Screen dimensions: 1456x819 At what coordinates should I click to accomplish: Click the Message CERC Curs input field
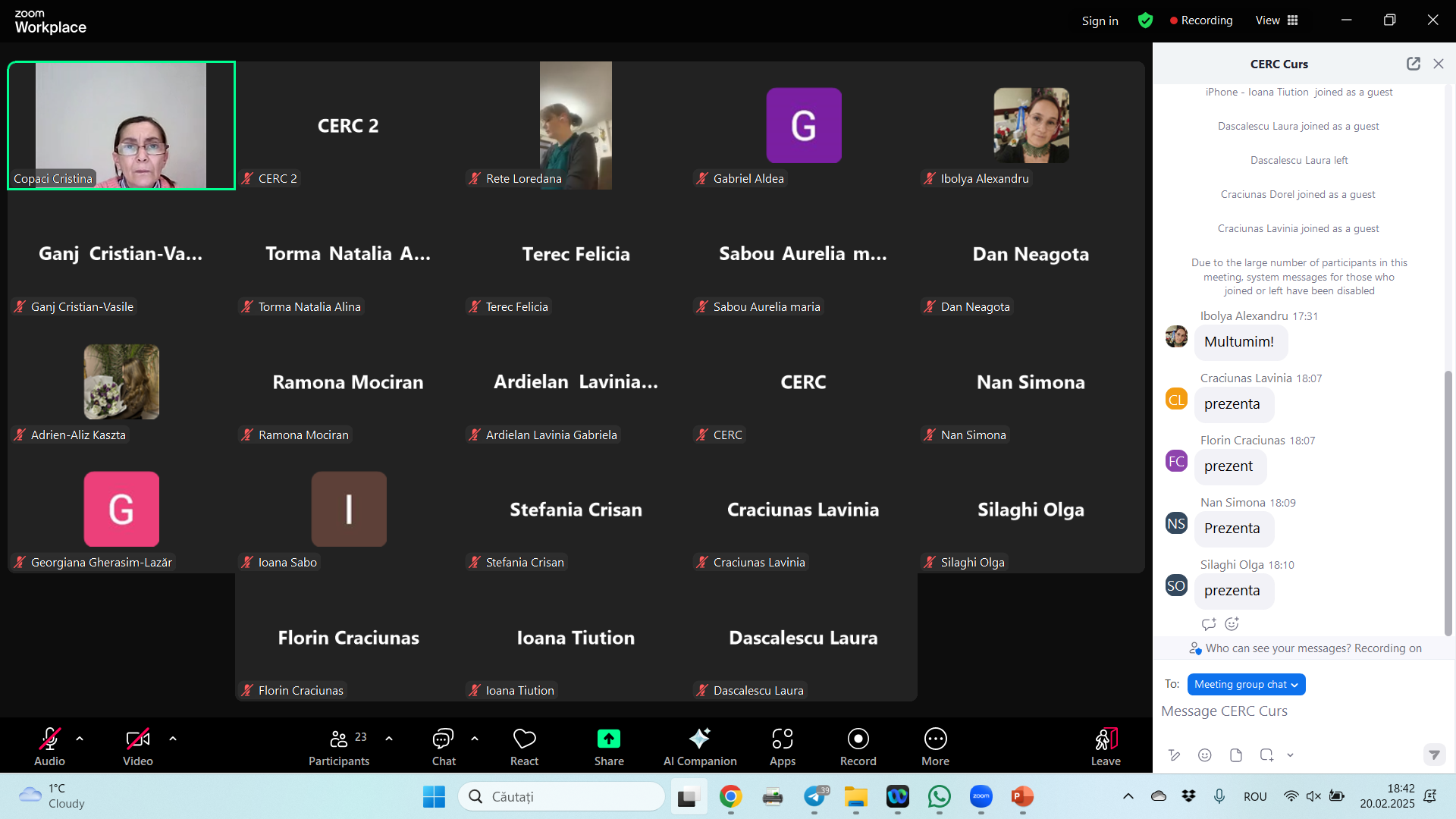pos(1289,711)
